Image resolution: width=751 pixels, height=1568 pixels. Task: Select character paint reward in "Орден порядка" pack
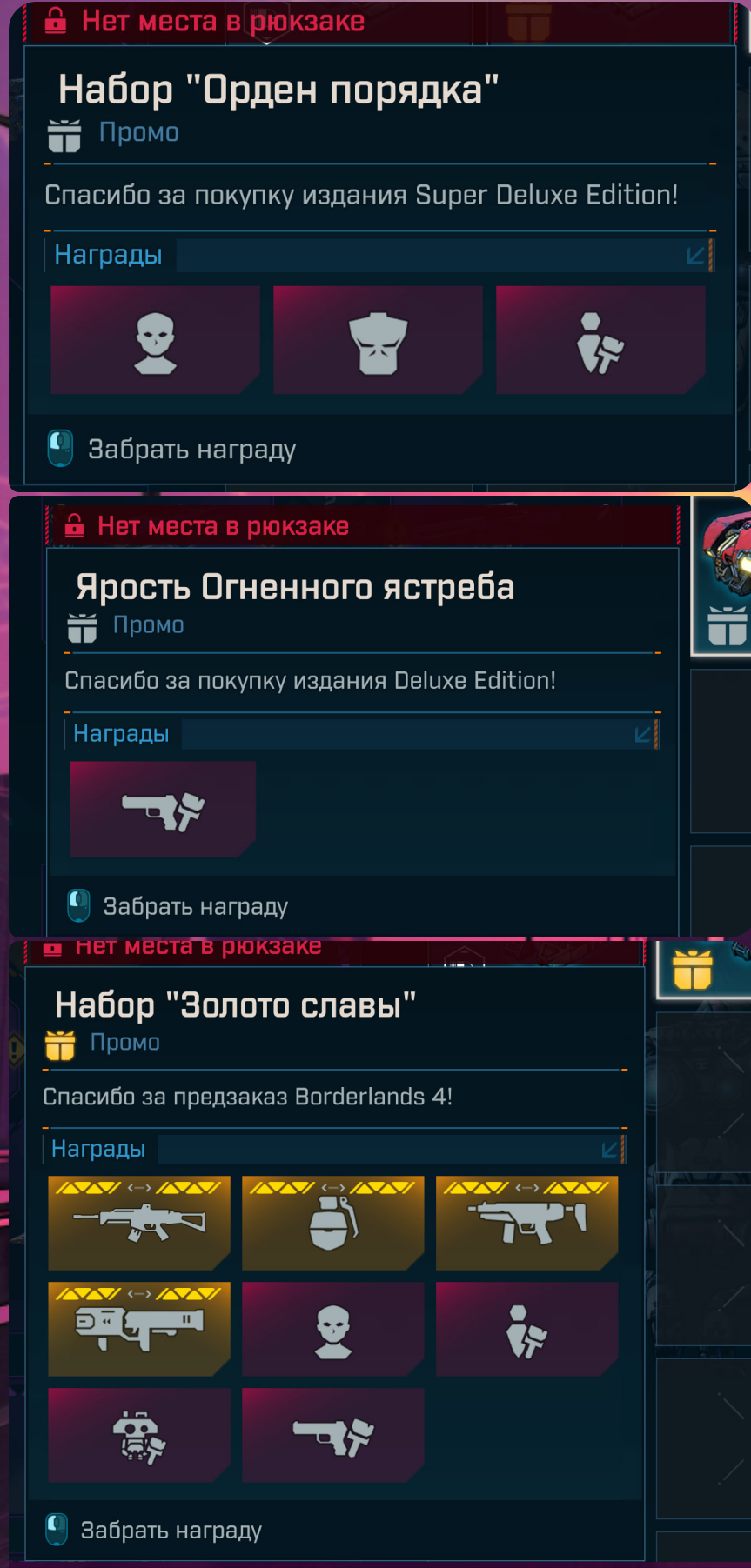point(600,340)
